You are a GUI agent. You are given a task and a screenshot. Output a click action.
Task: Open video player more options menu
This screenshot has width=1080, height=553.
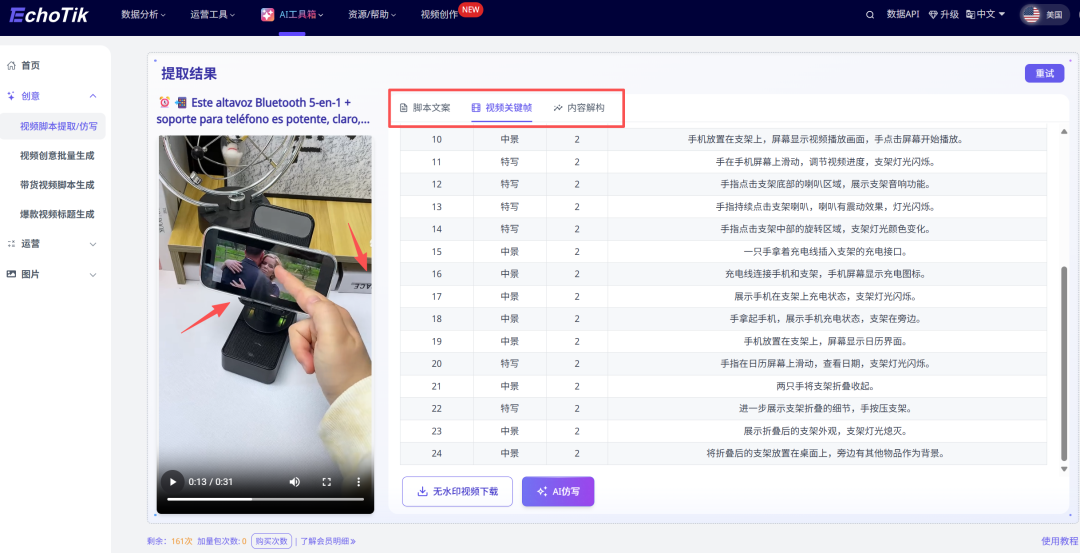[x=358, y=481]
